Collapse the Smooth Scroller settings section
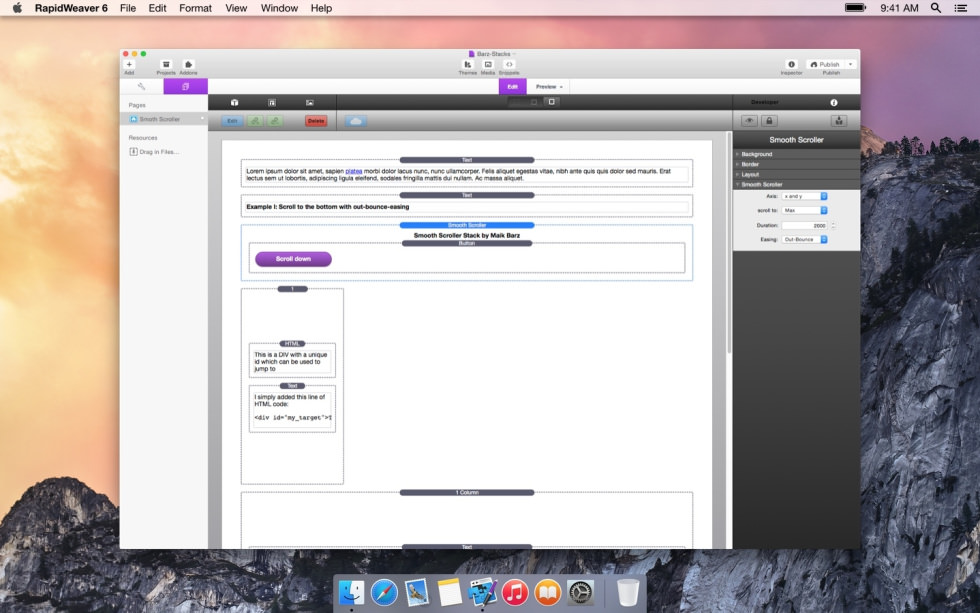The image size is (980, 613). (797, 184)
